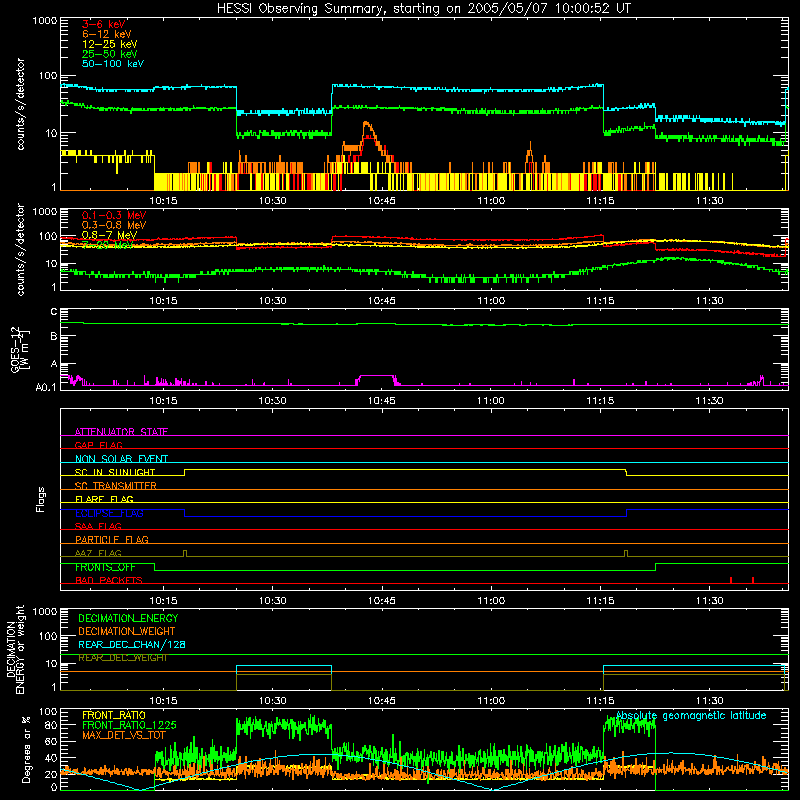Screen dimensions: 800x800
Task: Select the SAA_FLAG label
Action: click(98, 527)
